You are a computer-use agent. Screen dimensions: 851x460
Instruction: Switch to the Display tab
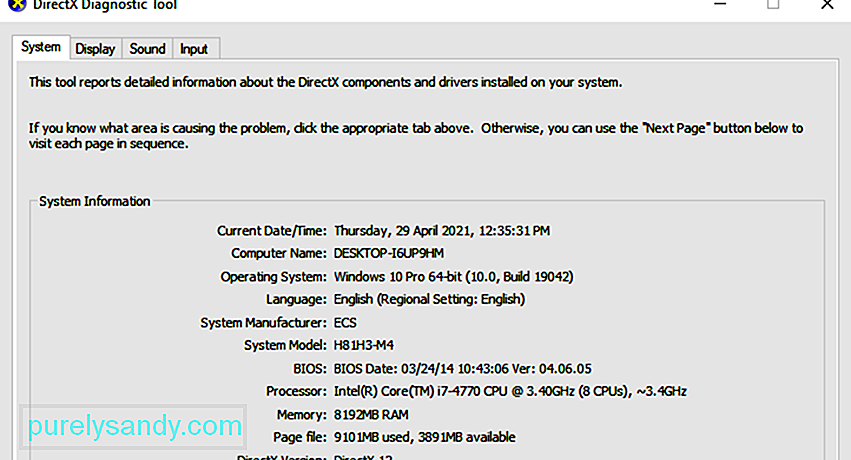click(96, 49)
